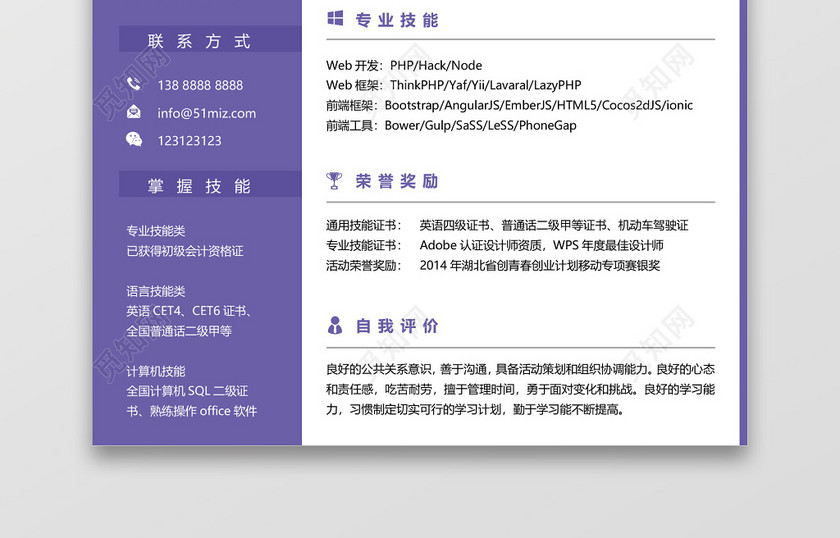Select the line Web 开发: PHP/Hack/Node
The image size is (840, 538).
[404, 65]
